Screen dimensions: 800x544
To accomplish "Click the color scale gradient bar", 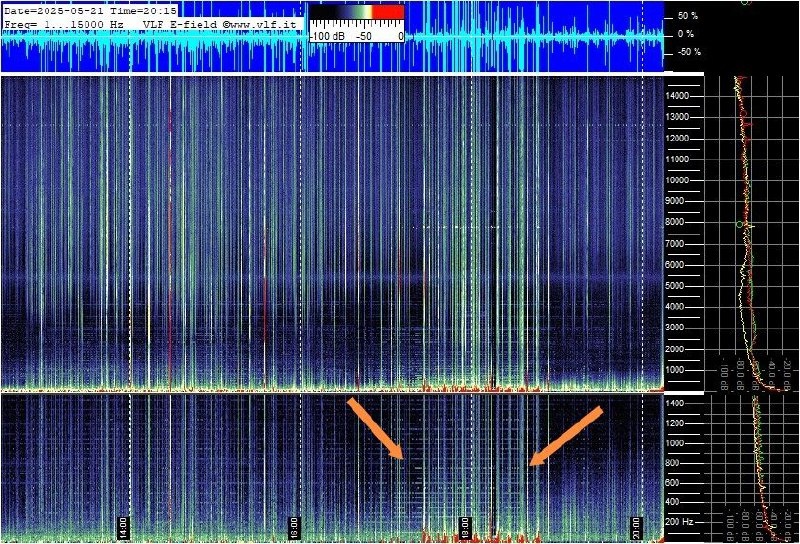I will [357, 12].
